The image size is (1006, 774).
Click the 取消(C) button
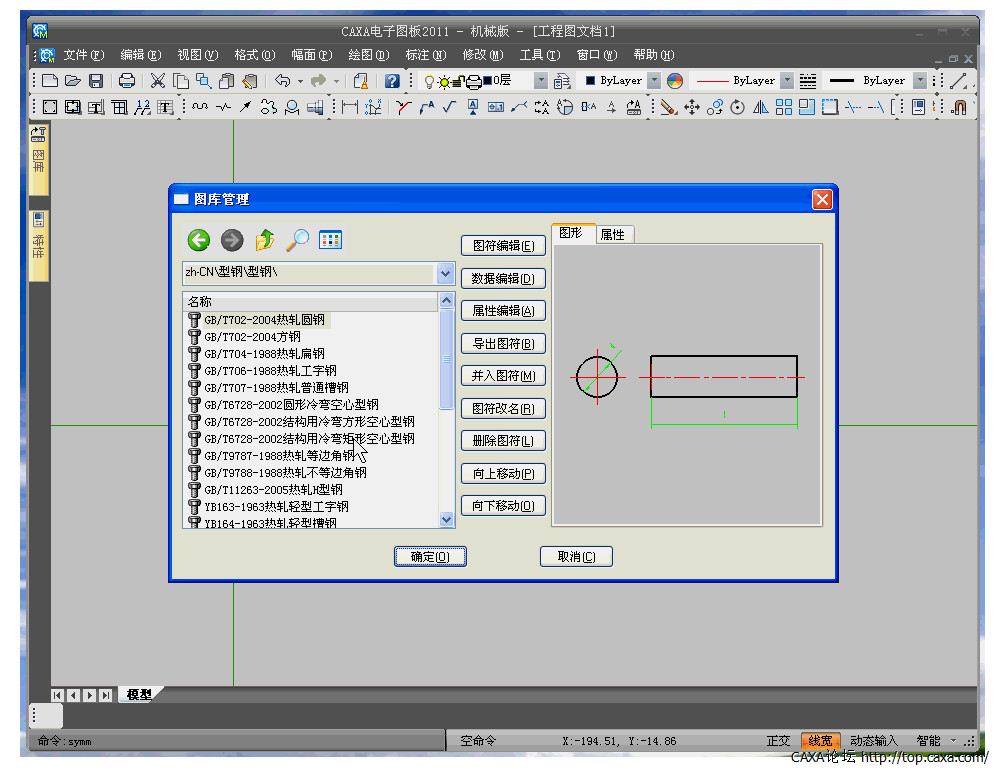(x=576, y=556)
